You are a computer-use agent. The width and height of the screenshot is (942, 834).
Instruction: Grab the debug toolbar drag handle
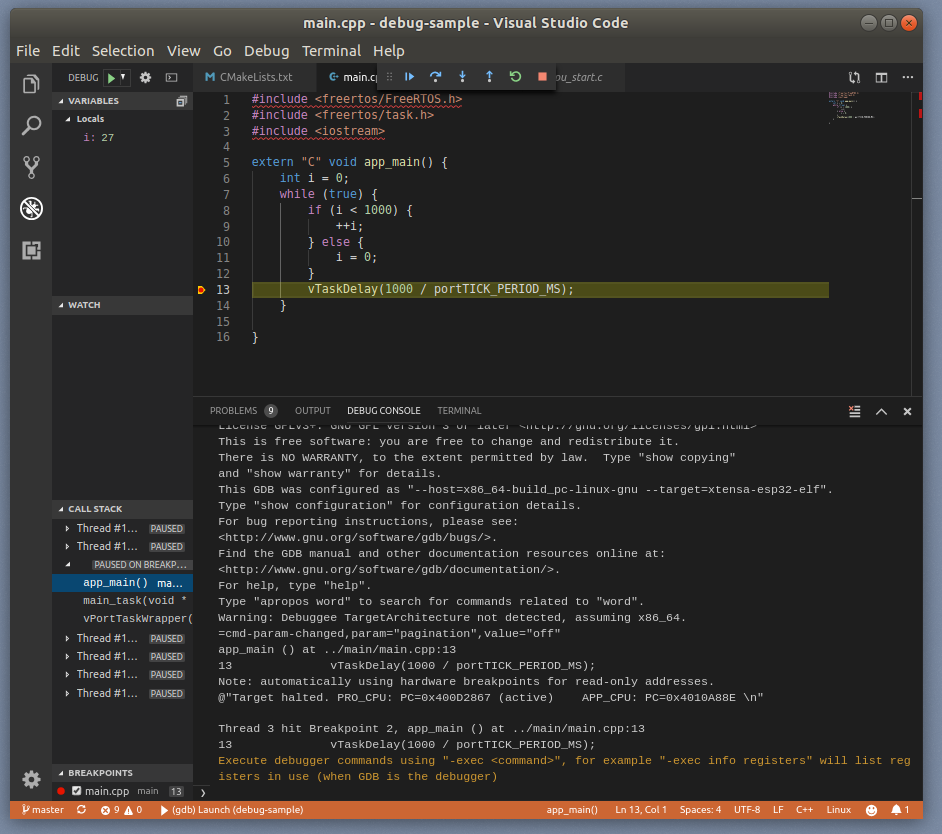tap(389, 77)
